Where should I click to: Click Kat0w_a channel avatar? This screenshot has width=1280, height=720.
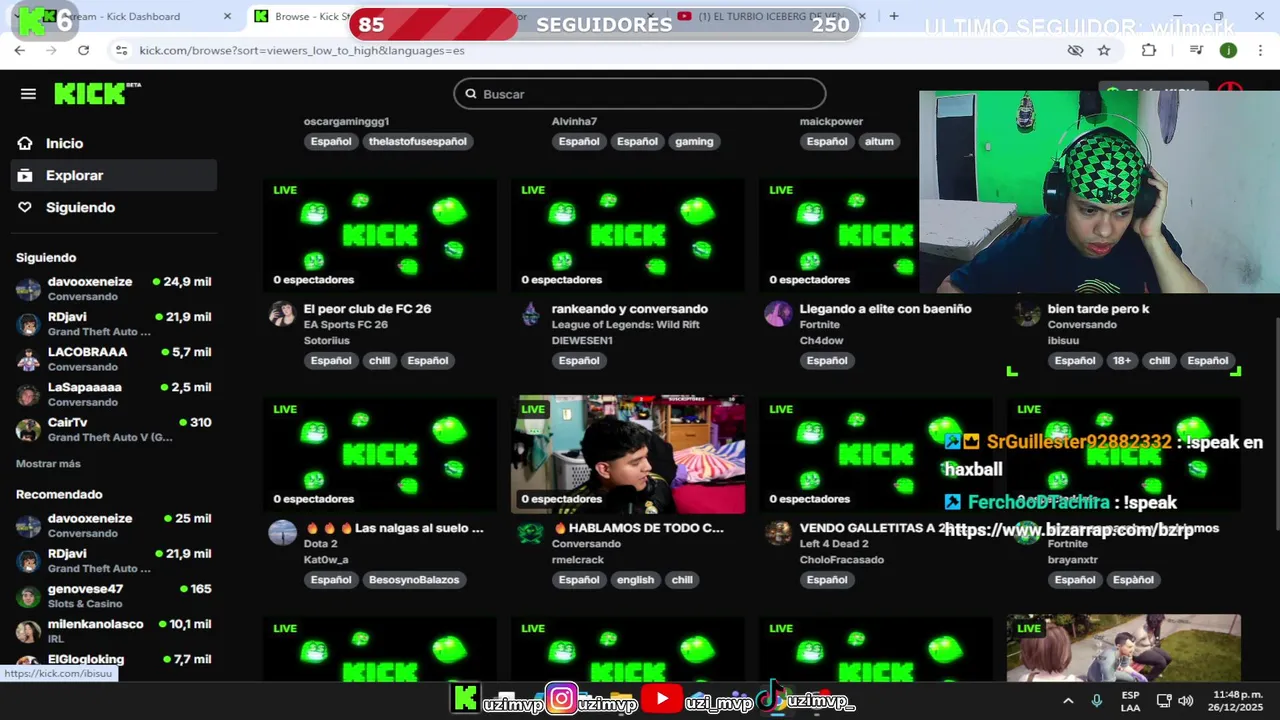point(282,532)
